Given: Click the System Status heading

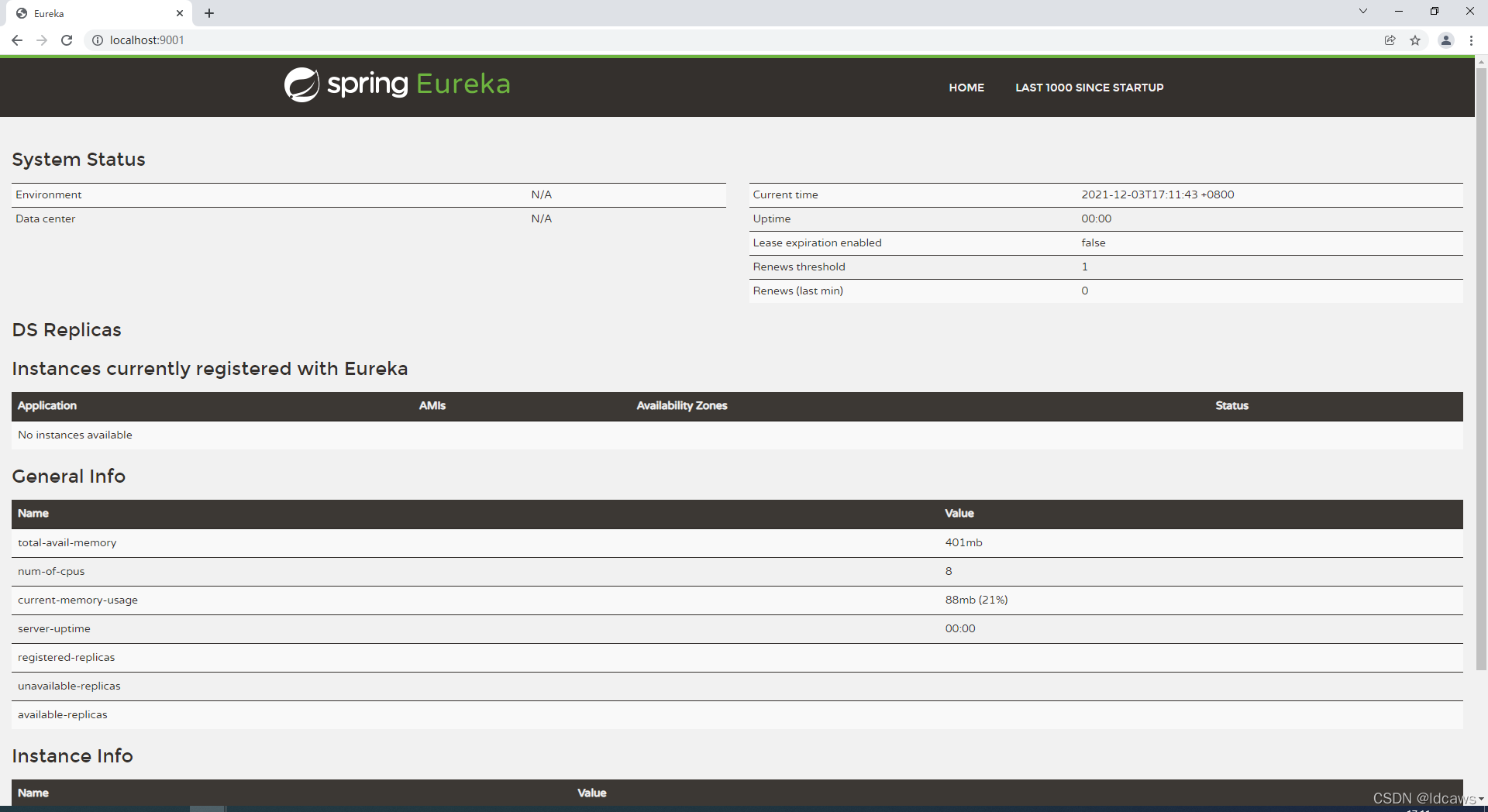Looking at the screenshot, I should pos(78,160).
